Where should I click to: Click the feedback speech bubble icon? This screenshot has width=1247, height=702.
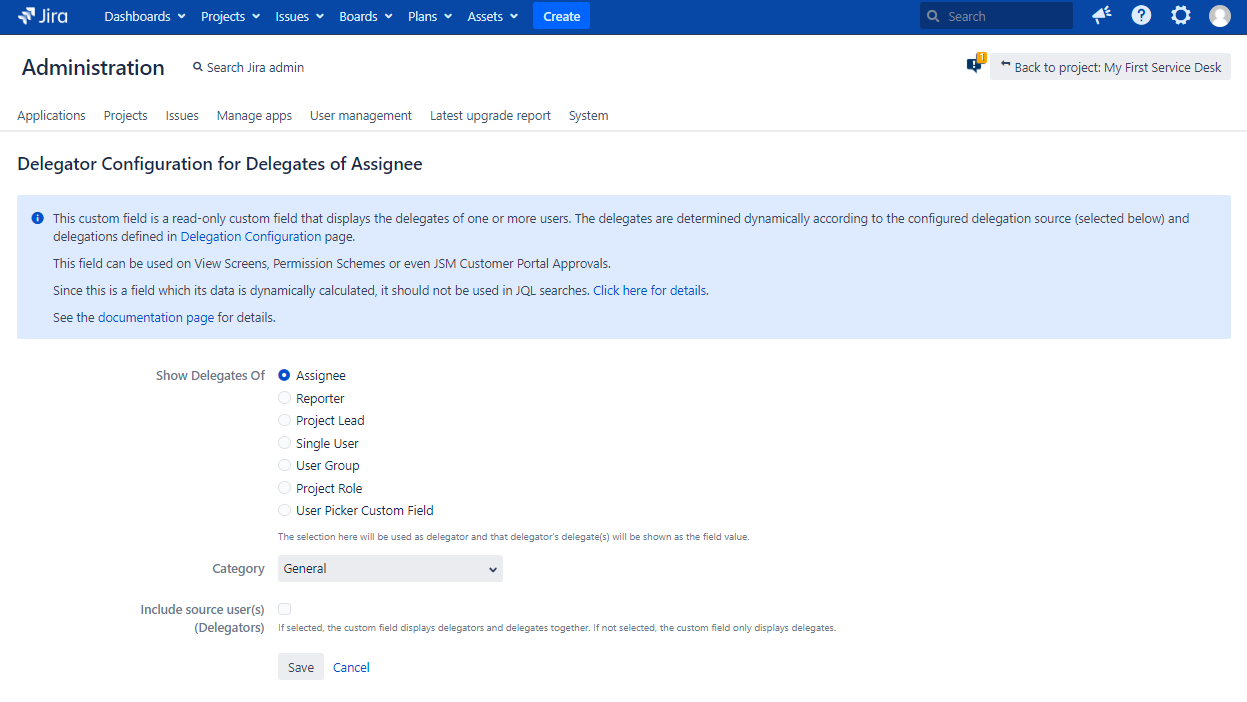click(x=974, y=66)
